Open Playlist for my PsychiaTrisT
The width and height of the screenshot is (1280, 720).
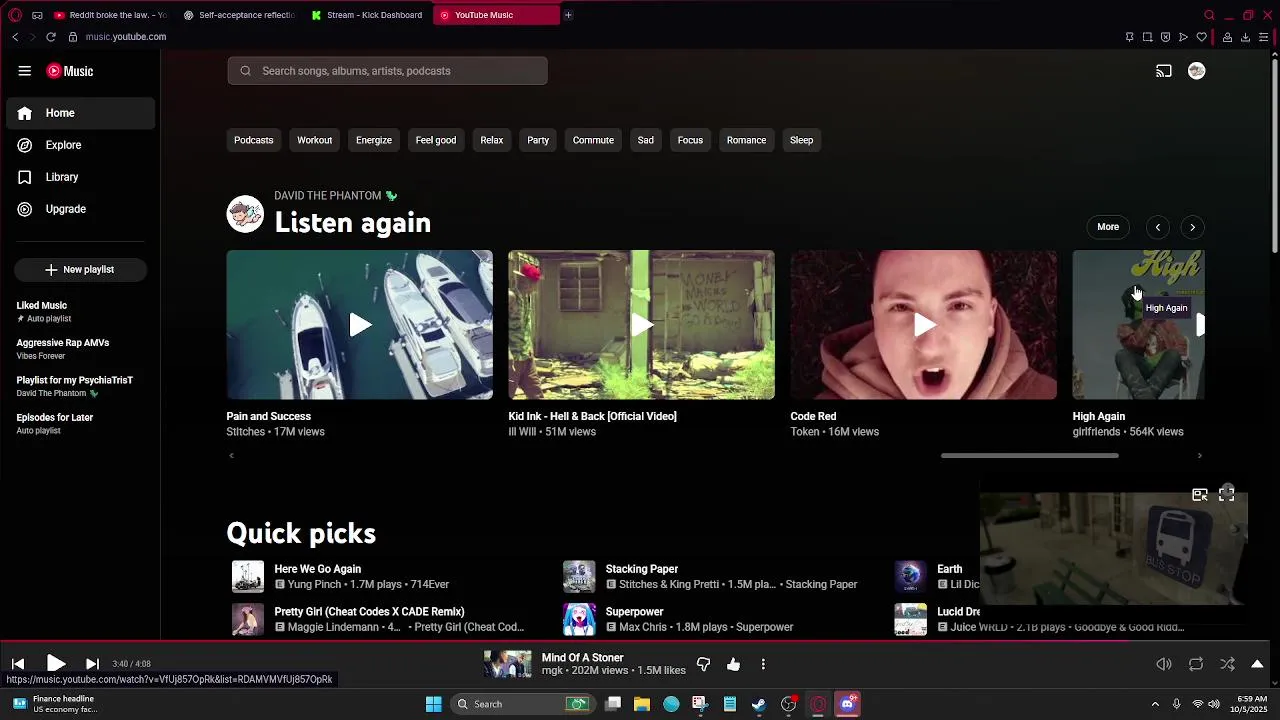(81, 386)
